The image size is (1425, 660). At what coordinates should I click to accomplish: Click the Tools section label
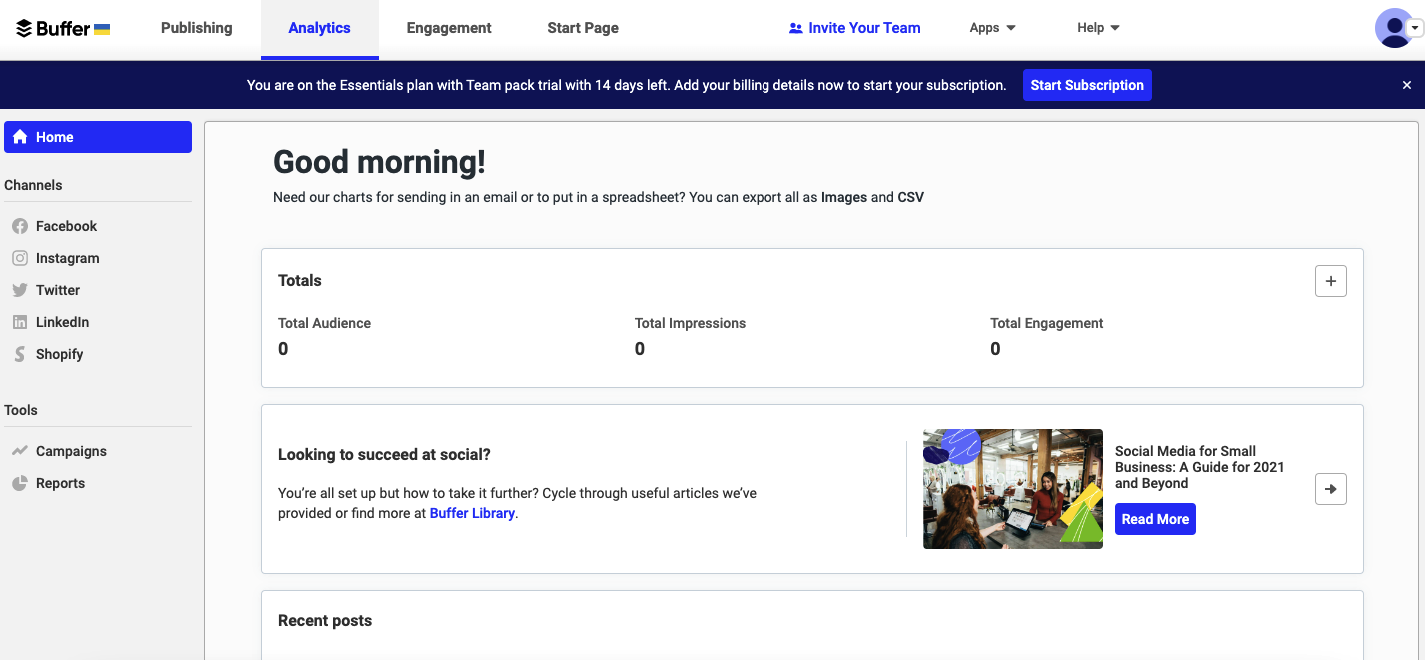21,410
